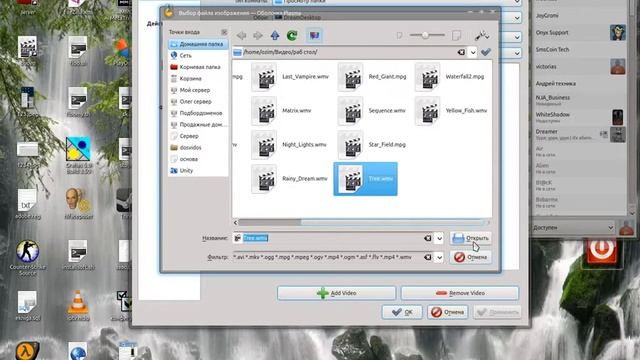Open the 'dosvidos' folder place
This screenshot has height=360, width=640.
coord(198,147)
